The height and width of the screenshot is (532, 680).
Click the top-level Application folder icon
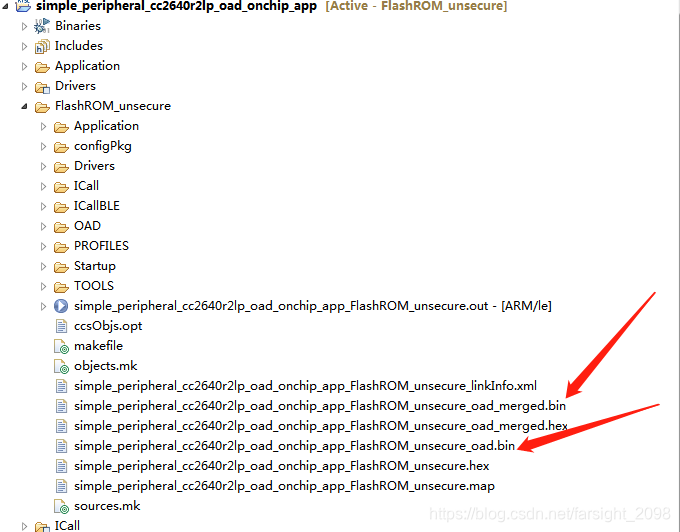point(42,67)
